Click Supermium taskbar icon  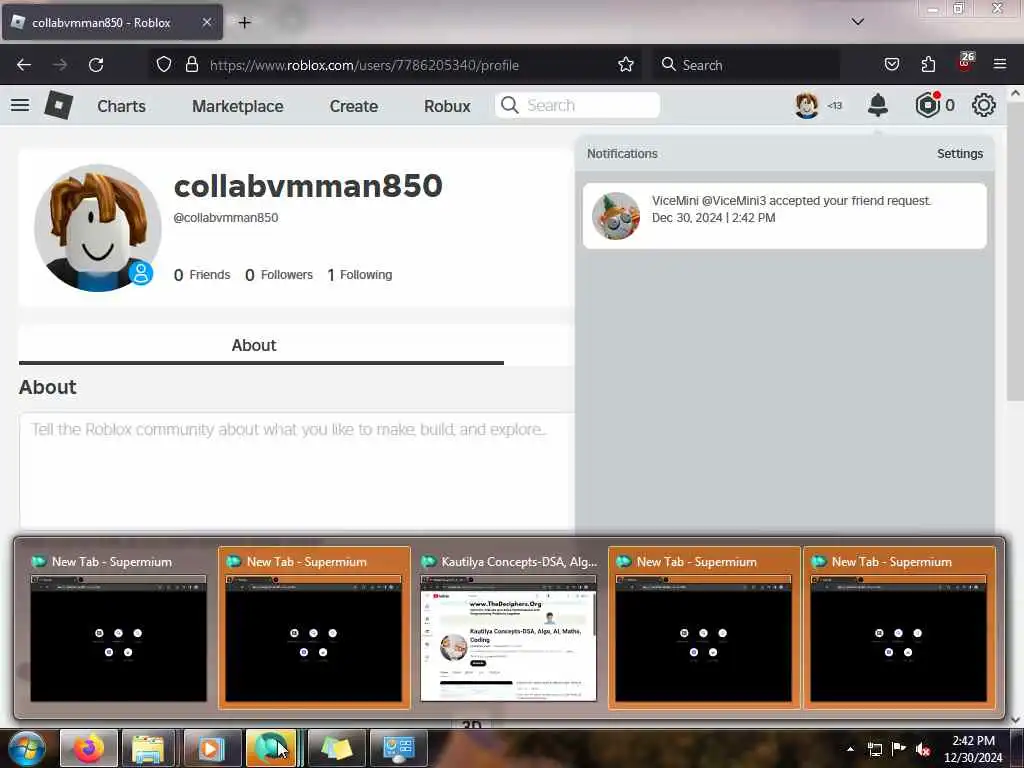click(271, 748)
